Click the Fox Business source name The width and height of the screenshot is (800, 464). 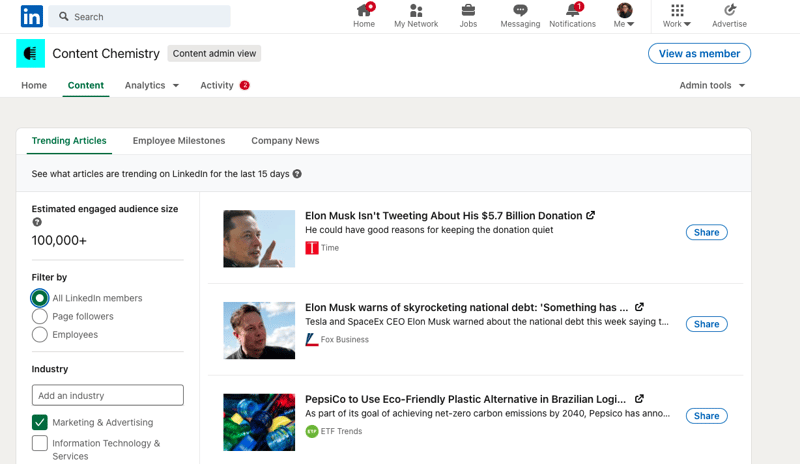click(x=344, y=339)
